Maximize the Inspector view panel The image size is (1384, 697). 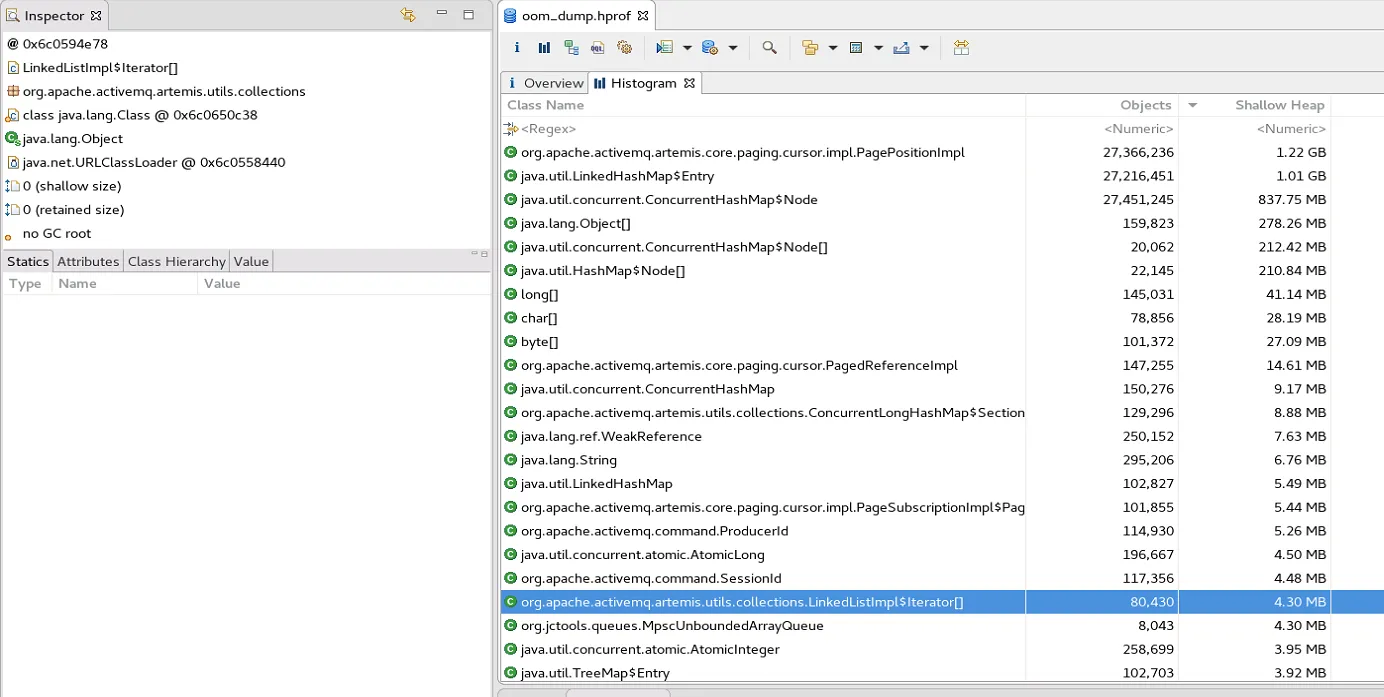pyautogui.click(x=468, y=14)
